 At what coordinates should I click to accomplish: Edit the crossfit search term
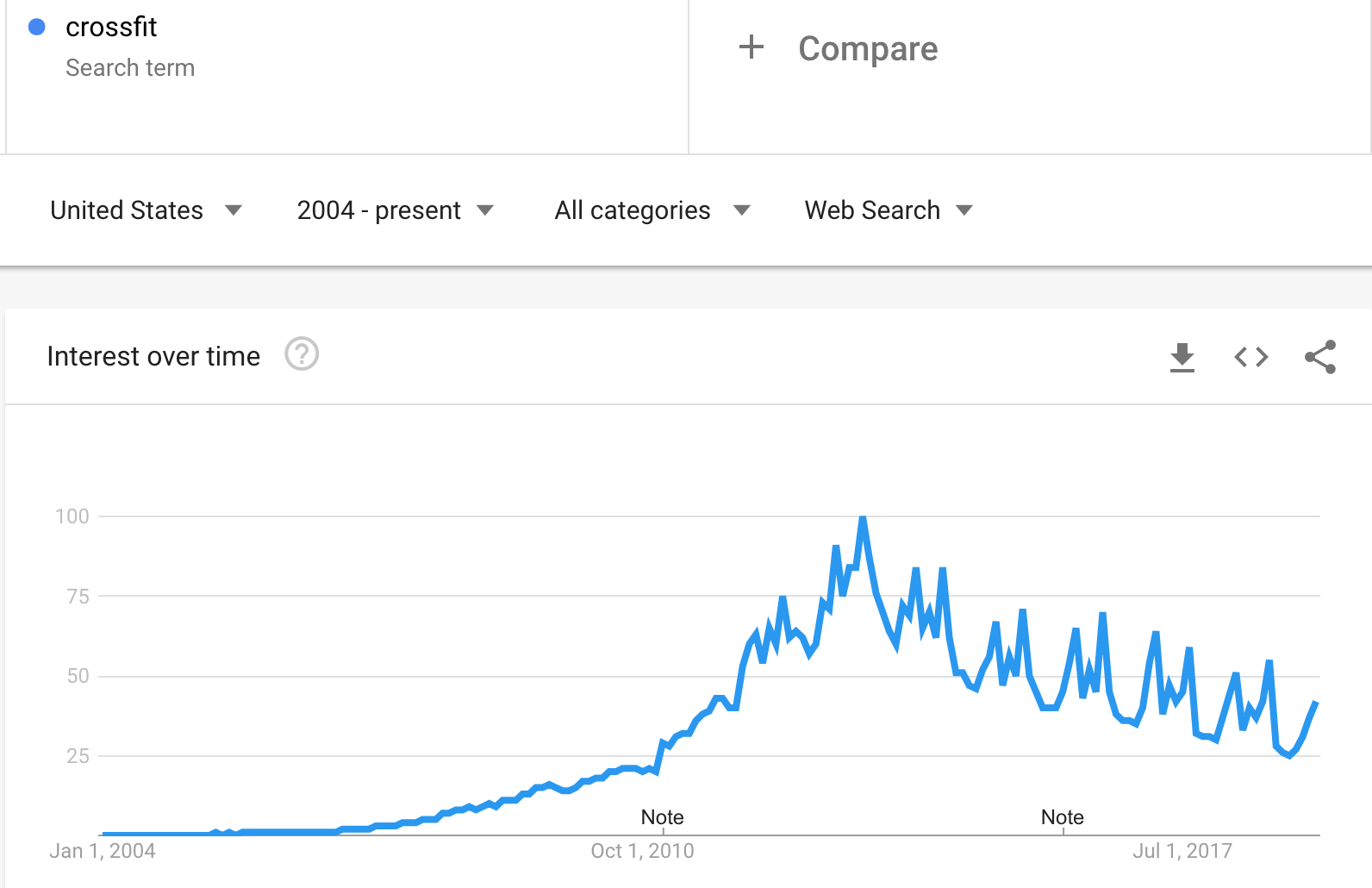[111, 28]
